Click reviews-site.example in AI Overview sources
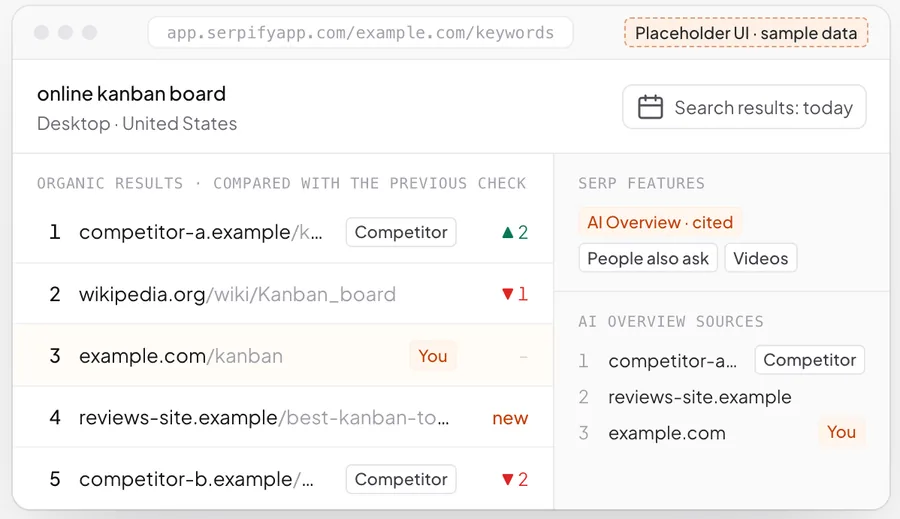The height and width of the screenshot is (519, 900). point(700,397)
